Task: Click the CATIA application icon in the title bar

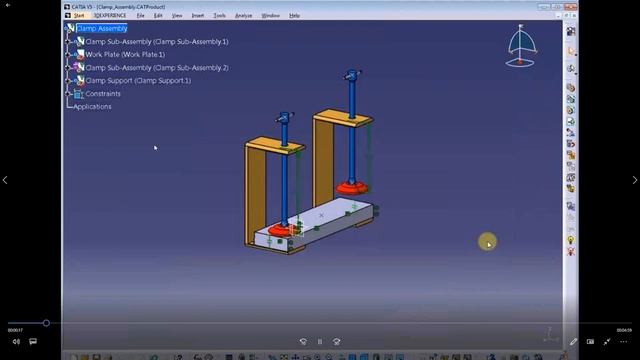Action: 67,7
